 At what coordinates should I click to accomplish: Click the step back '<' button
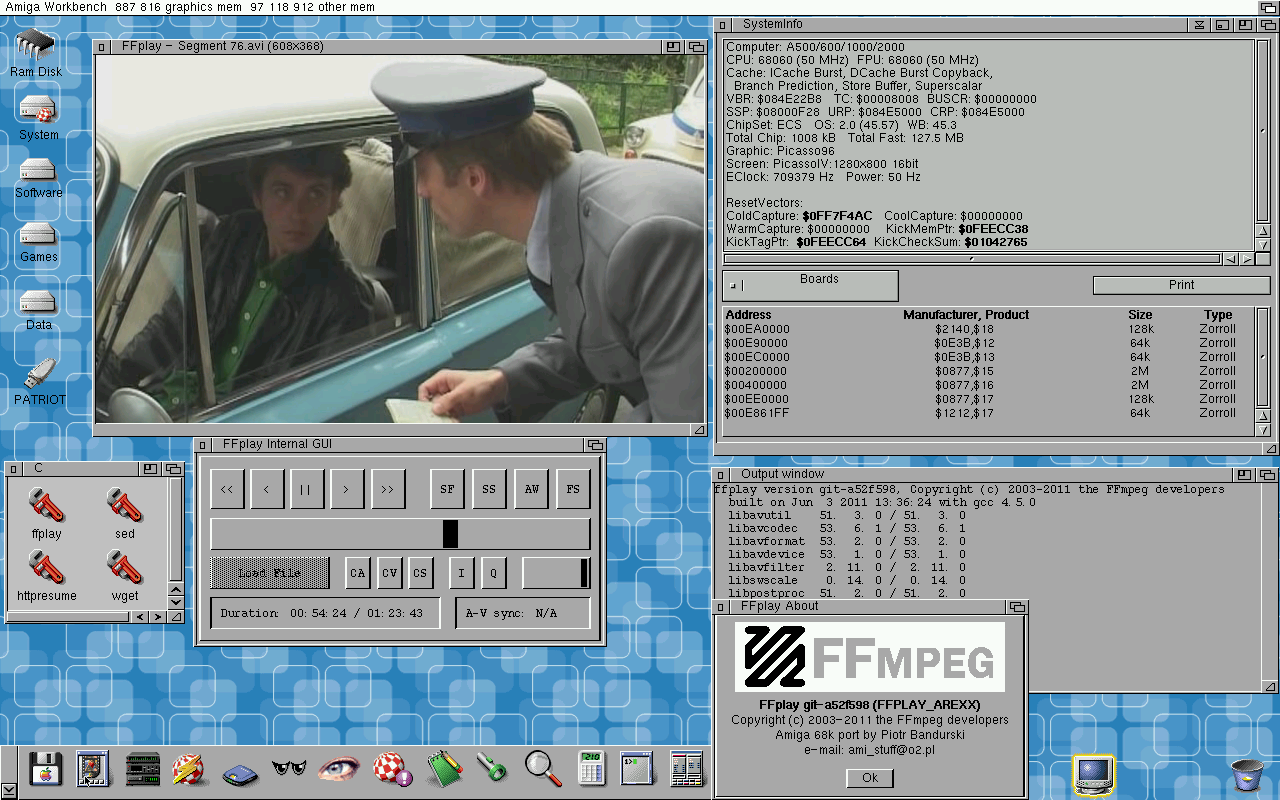[267, 489]
